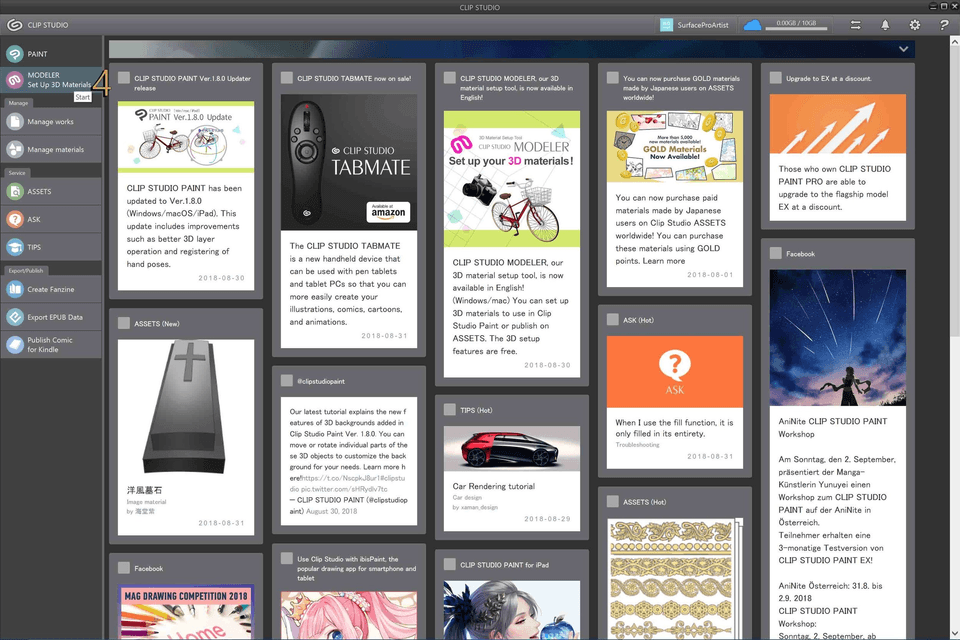Click the scrollbar down arrow

coord(954,634)
